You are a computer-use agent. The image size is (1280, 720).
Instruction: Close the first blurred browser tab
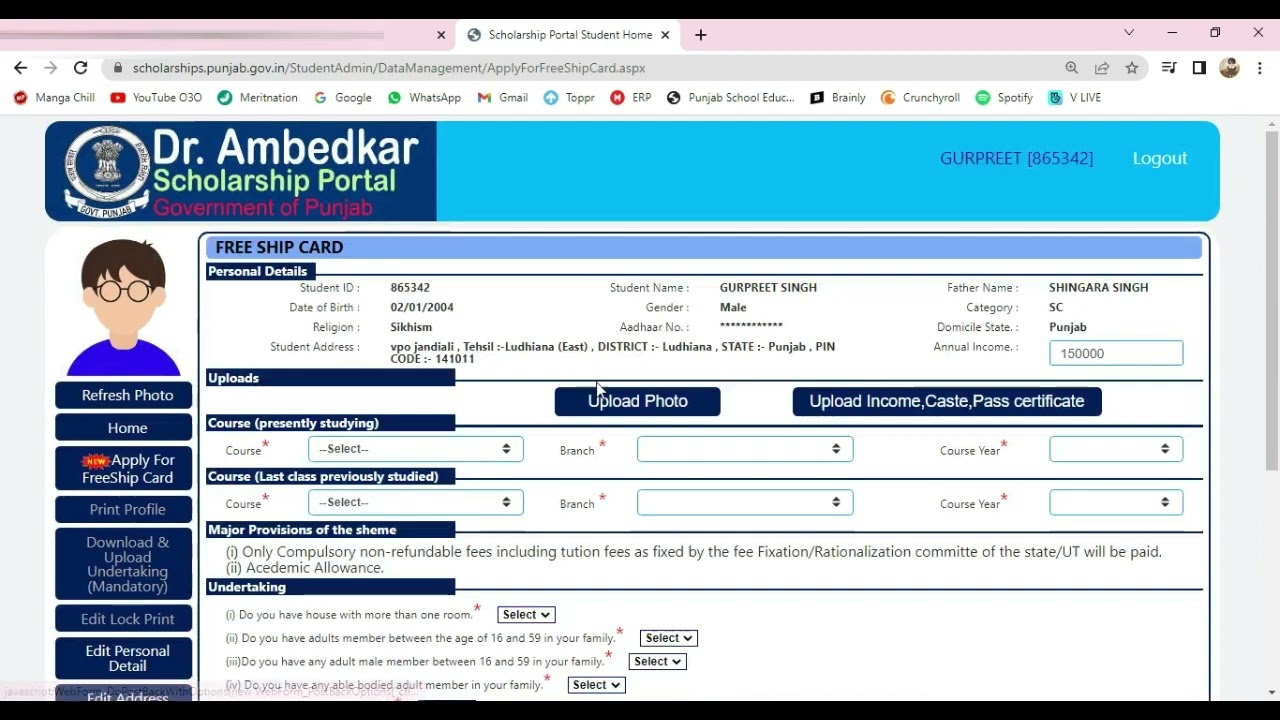coord(441,34)
